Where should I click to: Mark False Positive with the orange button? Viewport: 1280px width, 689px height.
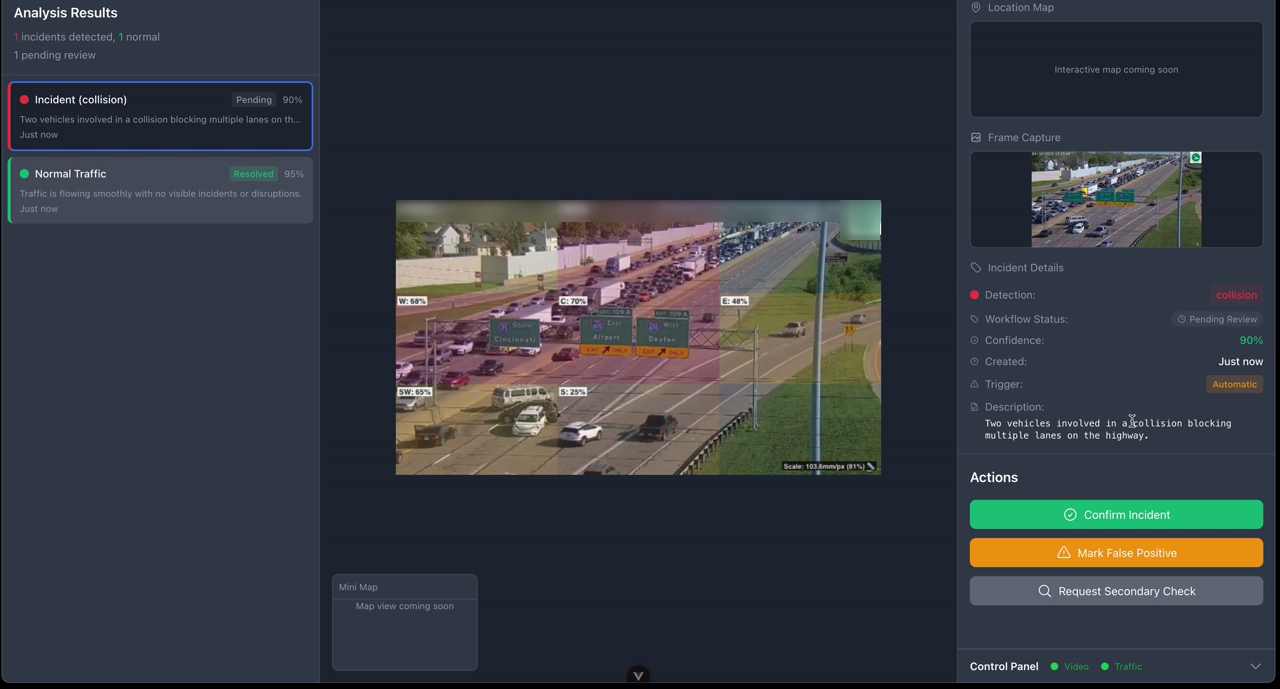point(1116,553)
